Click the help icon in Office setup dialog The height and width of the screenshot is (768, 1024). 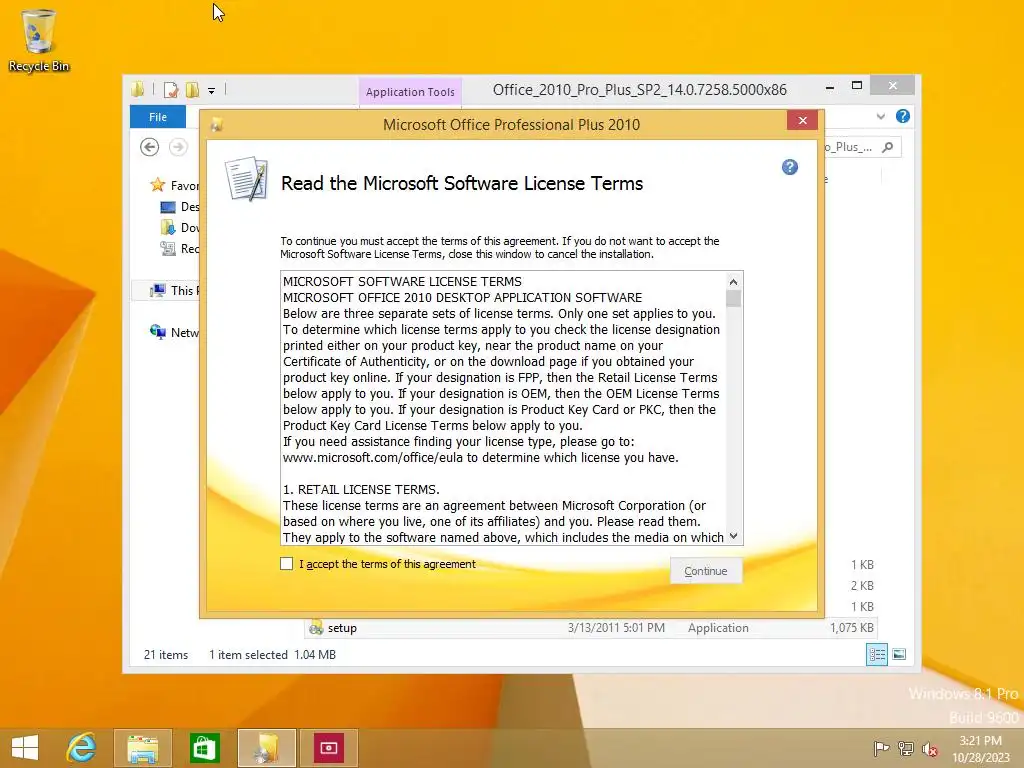click(x=790, y=167)
